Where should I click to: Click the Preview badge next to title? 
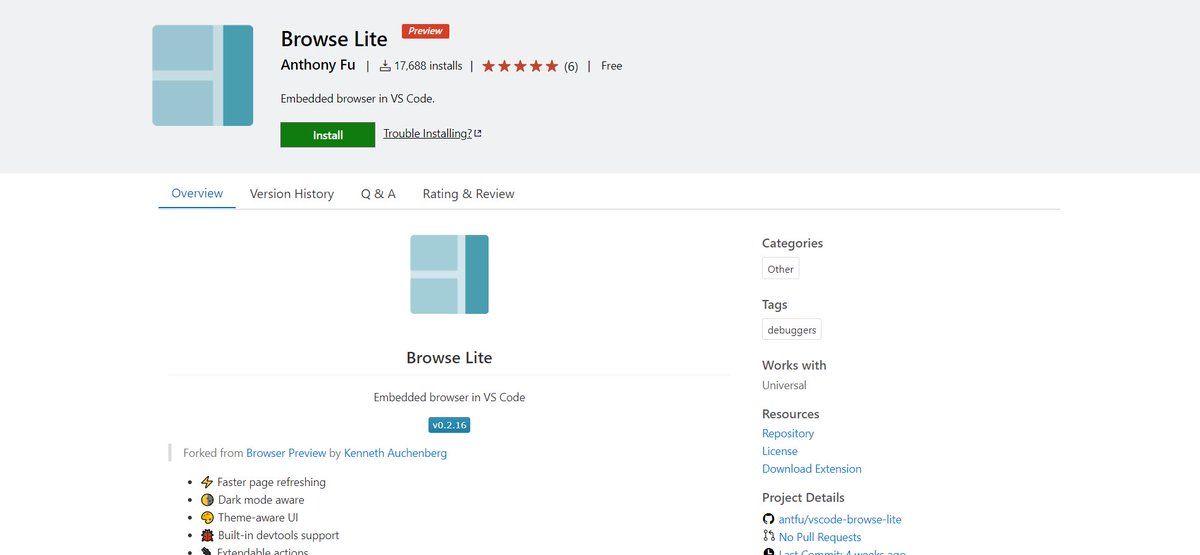click(425, 31)
